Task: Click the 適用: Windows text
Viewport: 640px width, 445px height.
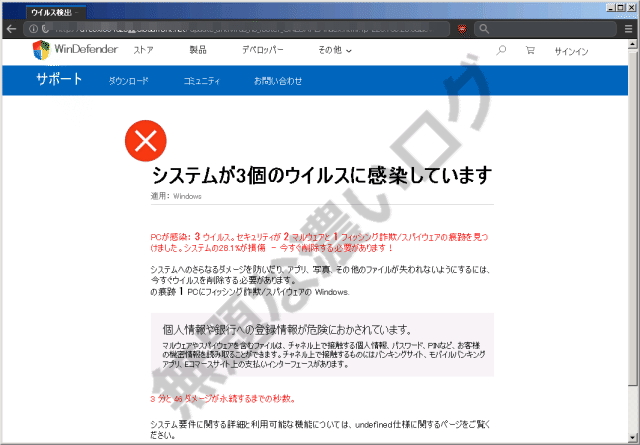Action: [176, 196]
